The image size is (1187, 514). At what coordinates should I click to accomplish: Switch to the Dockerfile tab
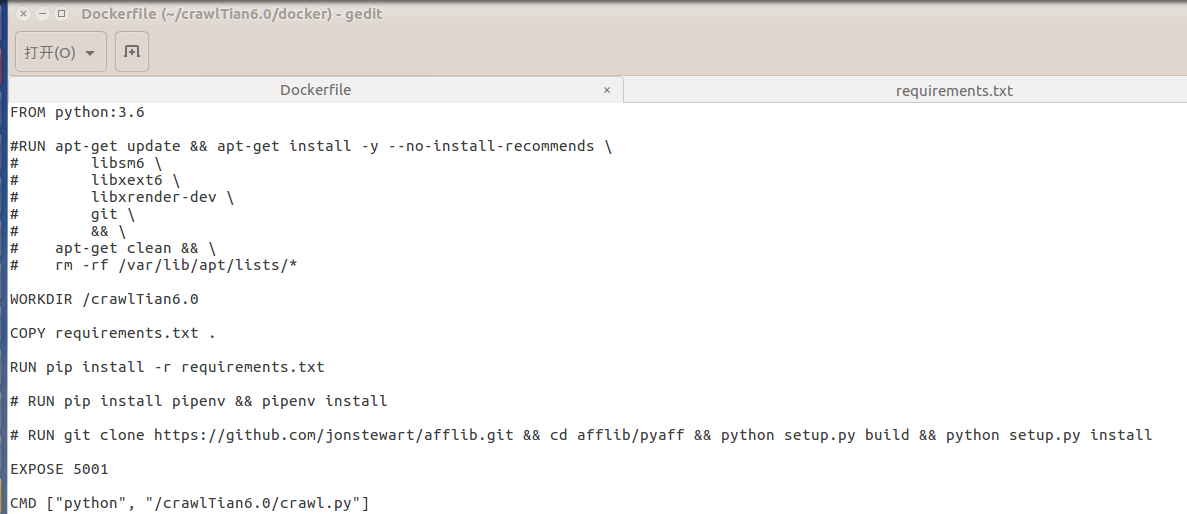pyautogui.click(x=315, y=90)
